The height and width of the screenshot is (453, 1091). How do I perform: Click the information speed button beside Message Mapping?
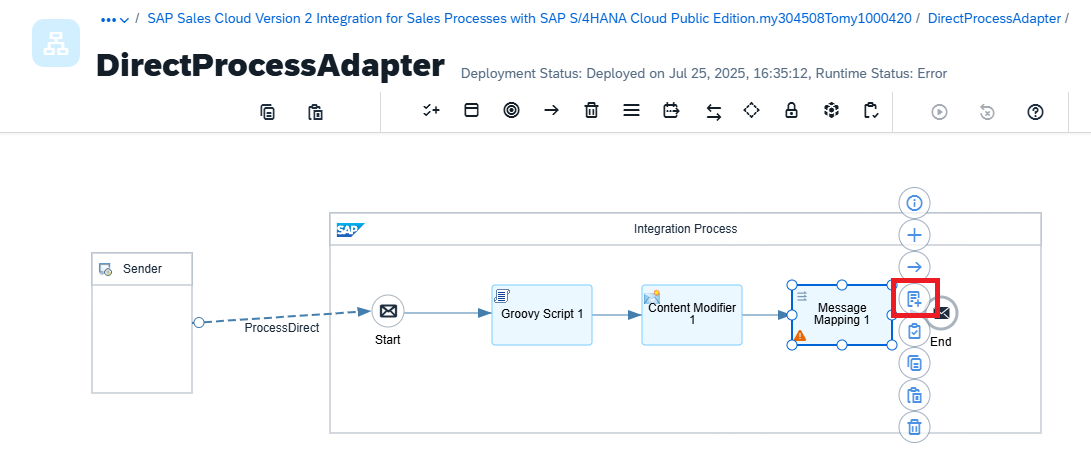click(914, 203)
